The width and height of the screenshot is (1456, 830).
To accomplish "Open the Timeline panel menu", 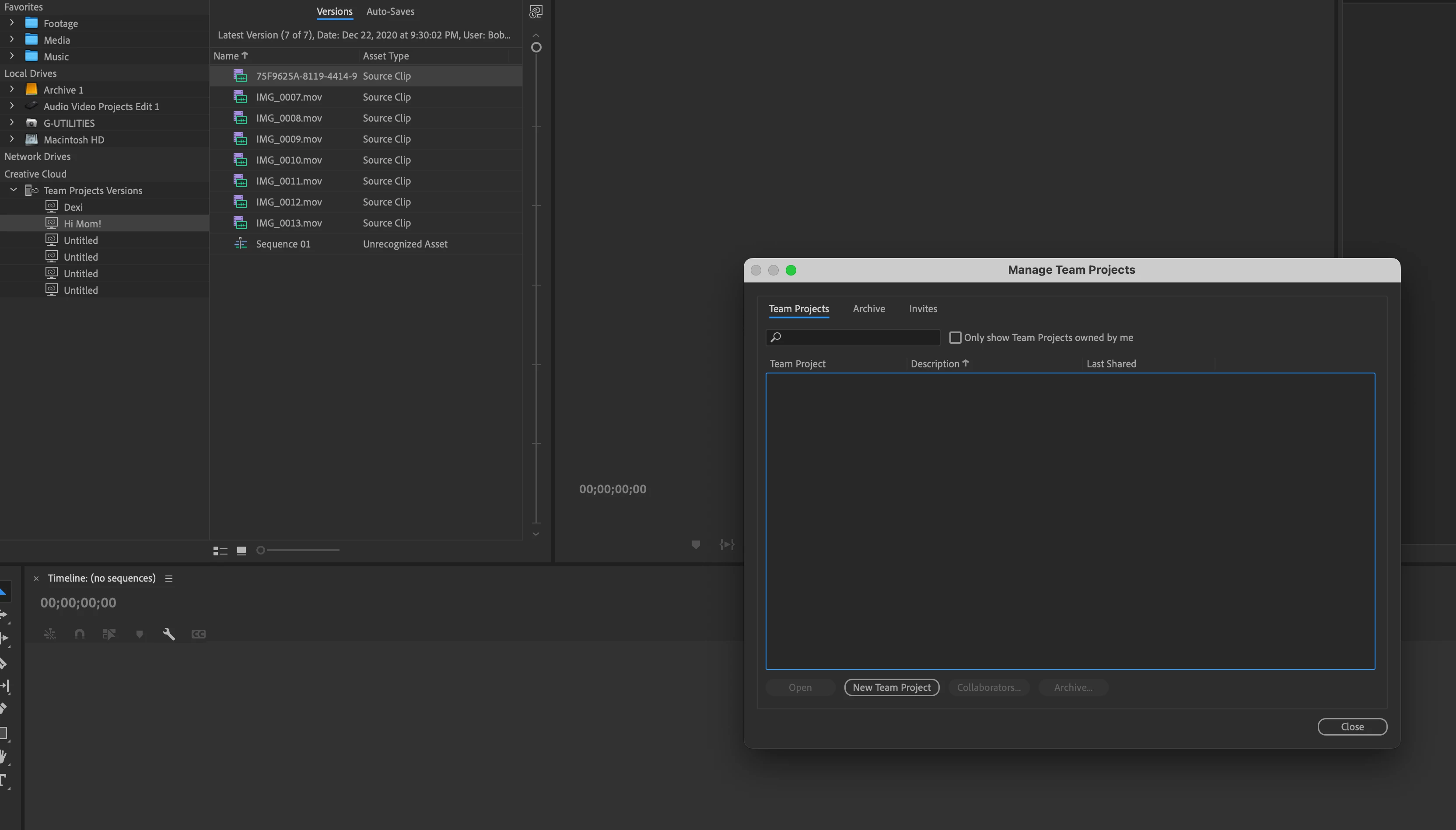I will coord(169,578).
